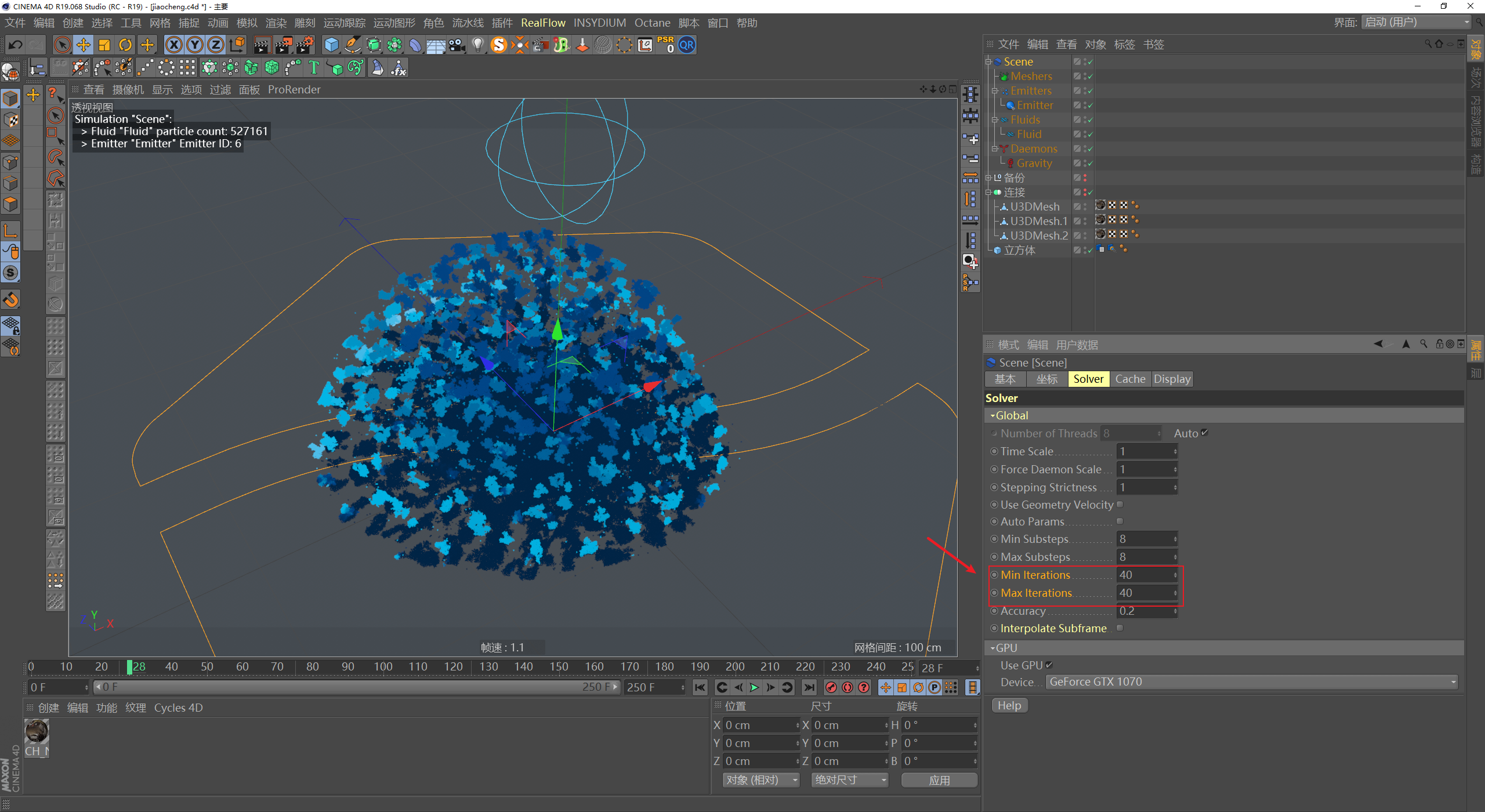Add a camera with the Camera icon
This screenshot has width=1485, height=812.
(x=457, y=45)
